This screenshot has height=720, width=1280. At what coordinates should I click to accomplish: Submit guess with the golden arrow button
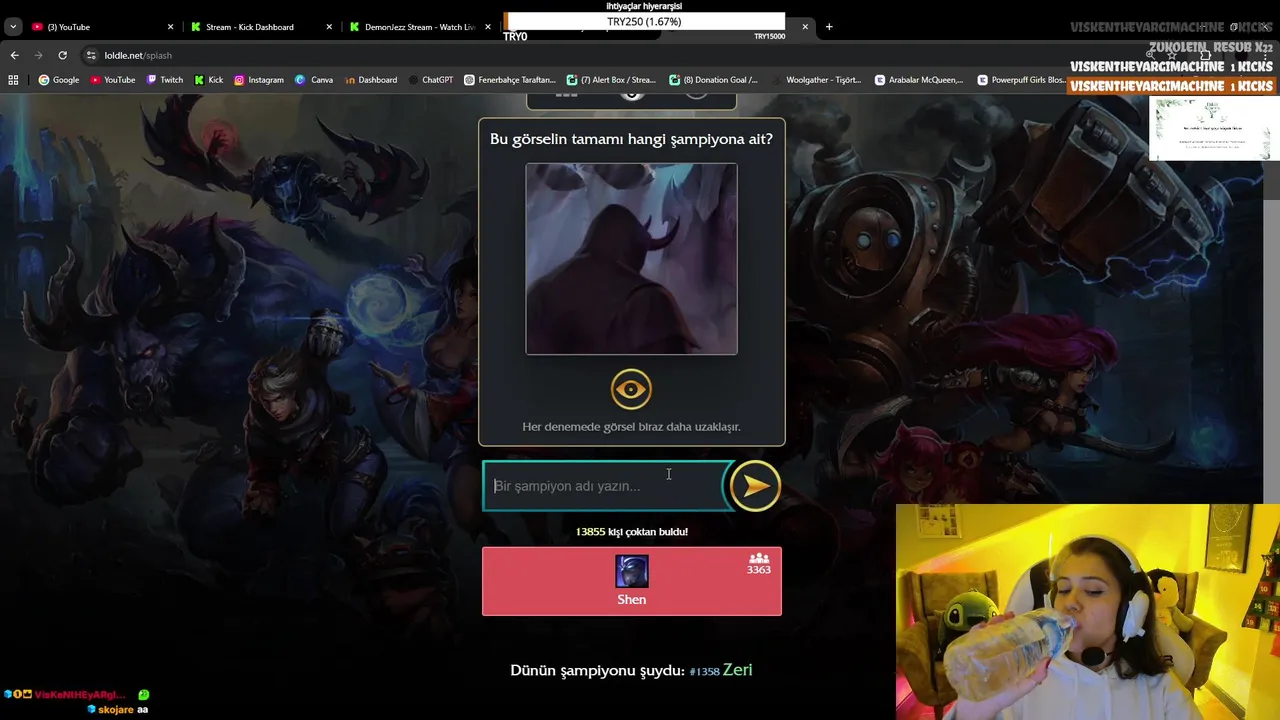tap(755, 486)
